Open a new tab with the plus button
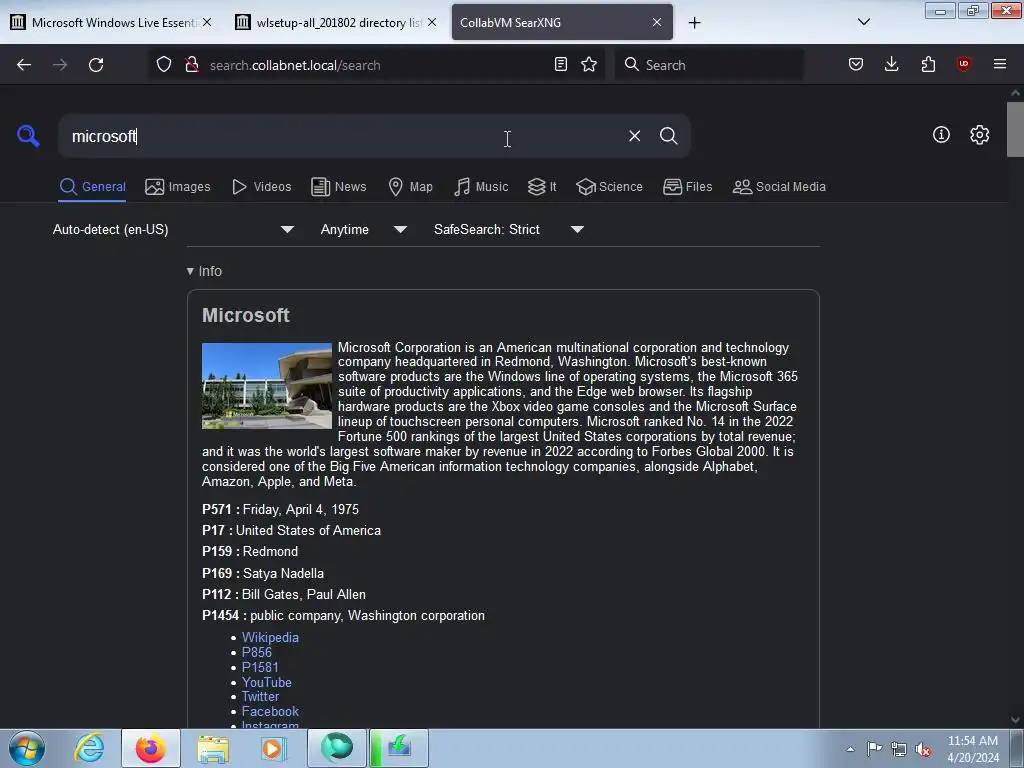This screenshot has width=1024, height=768. [x=694, y=23]
